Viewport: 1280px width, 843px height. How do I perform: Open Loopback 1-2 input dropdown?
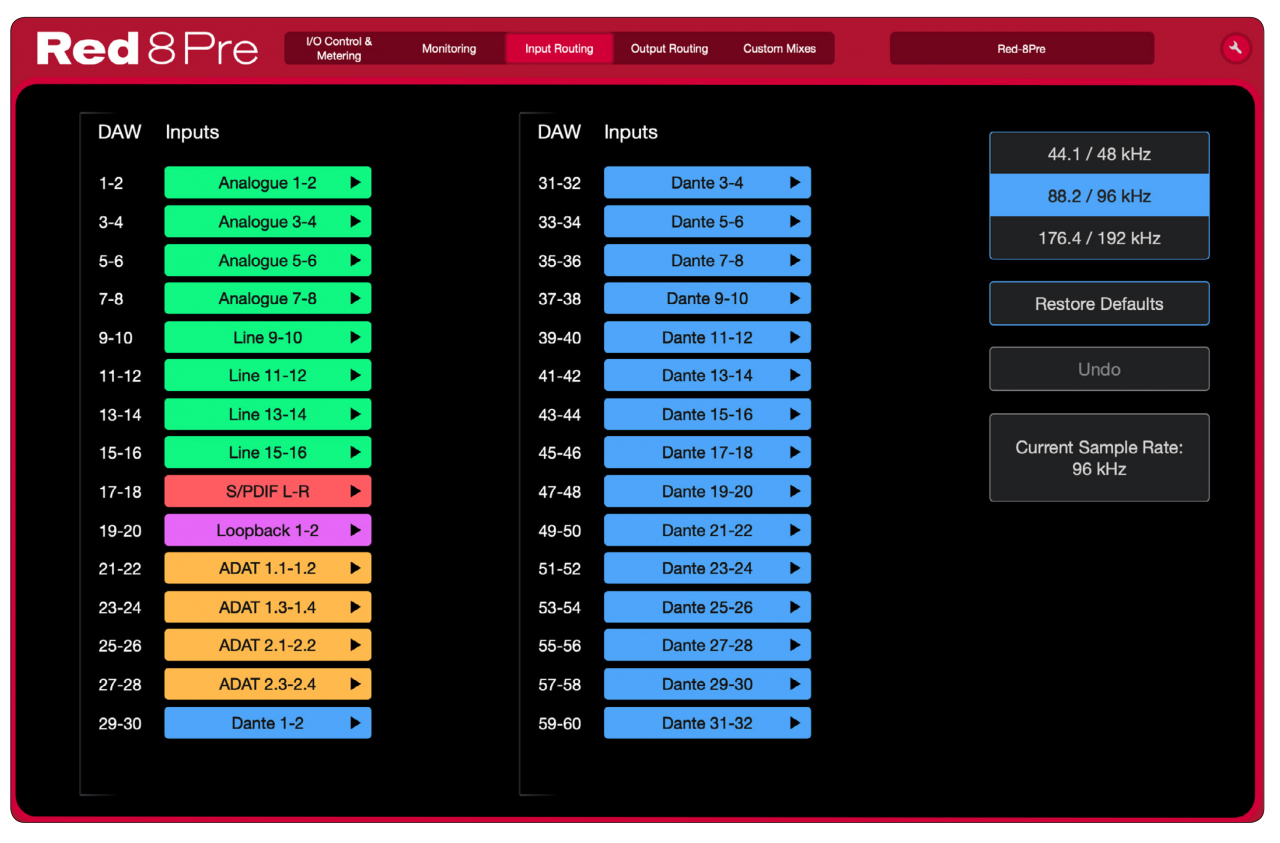(x=268, y=530)
